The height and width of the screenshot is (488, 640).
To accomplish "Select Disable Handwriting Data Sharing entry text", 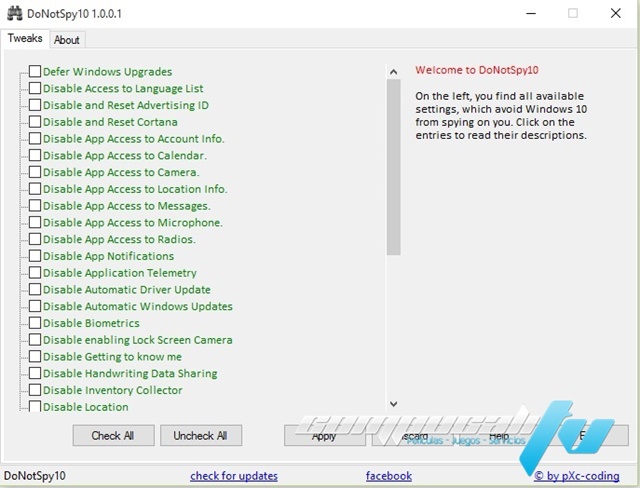I will point(130,373).
